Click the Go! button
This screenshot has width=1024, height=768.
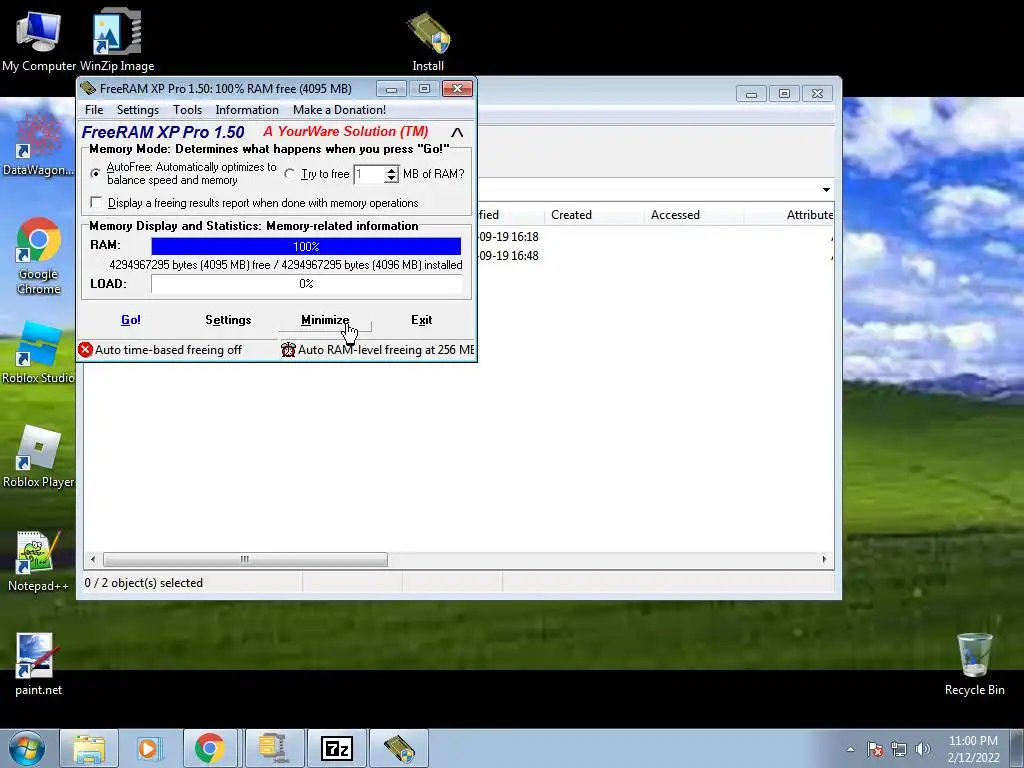click(x=131, y=320)
